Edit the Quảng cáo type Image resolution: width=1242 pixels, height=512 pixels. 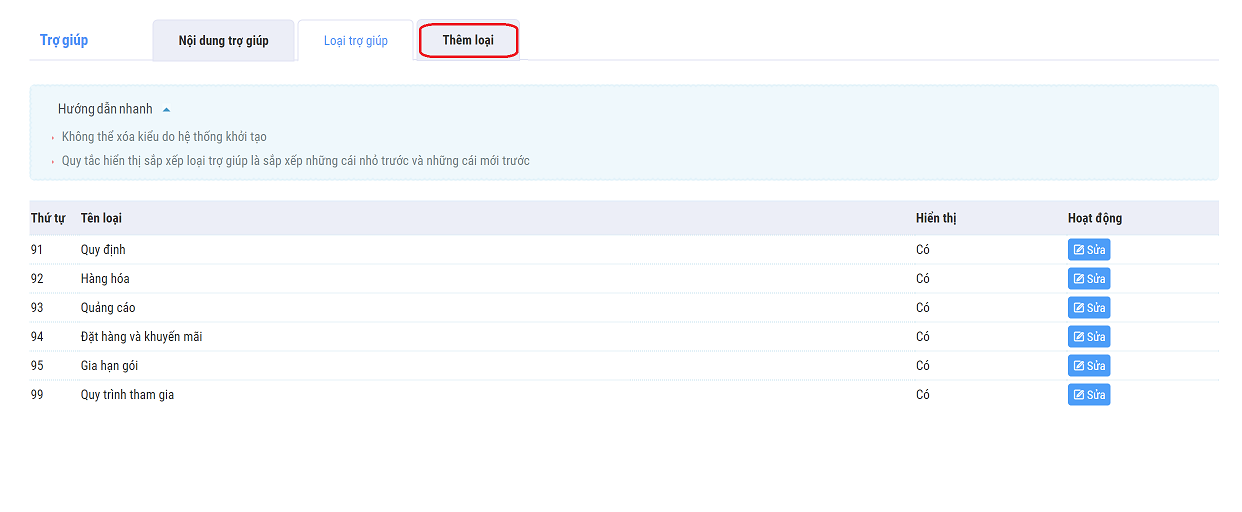(x=1088, y=308)
